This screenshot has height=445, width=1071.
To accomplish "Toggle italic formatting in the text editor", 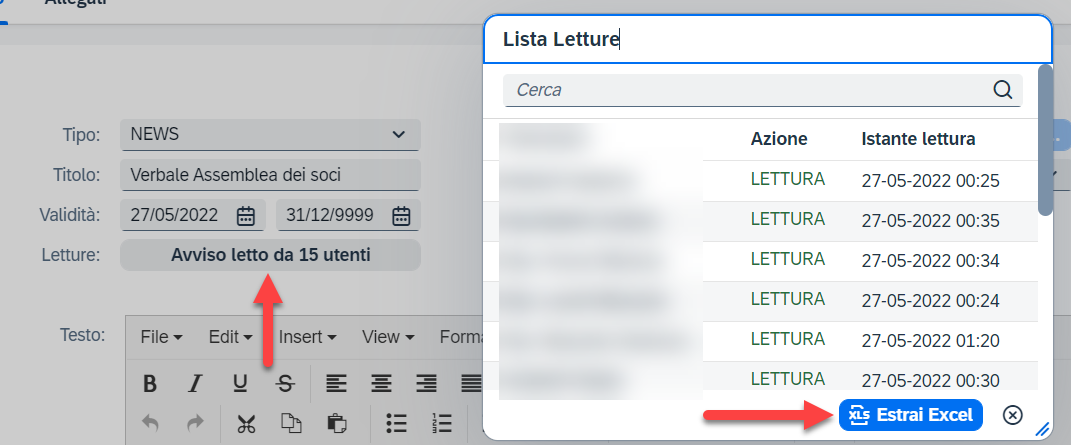I will pyautogui.click(x=196, y=382).
